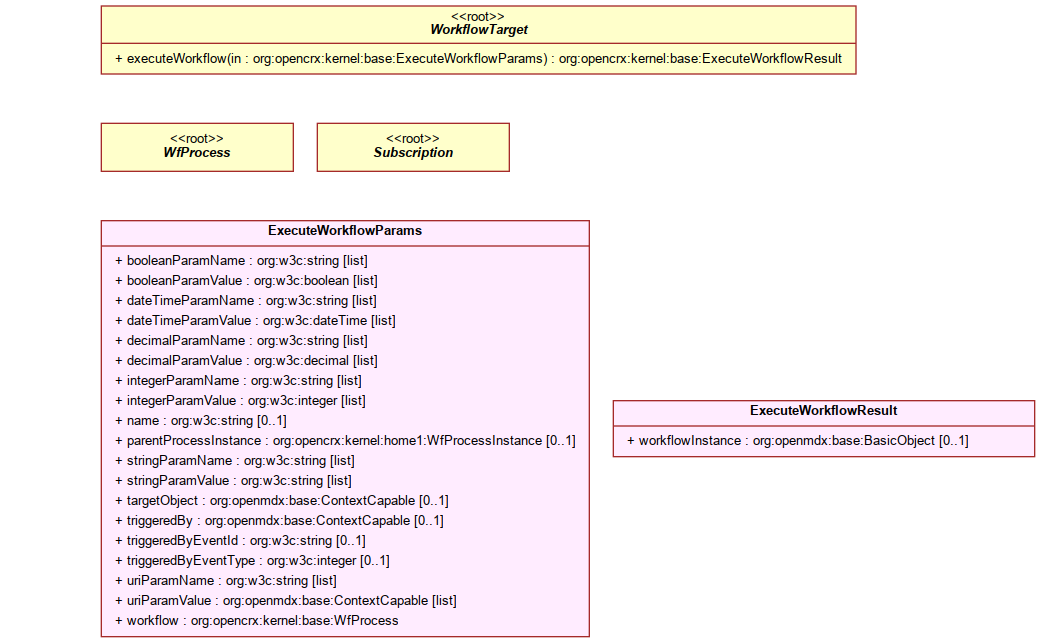The width and height of the screenshot is (1040, 643).
Task: Select the workflowInstance attribute
Action: pyautogui.click(x=798, y=441)
